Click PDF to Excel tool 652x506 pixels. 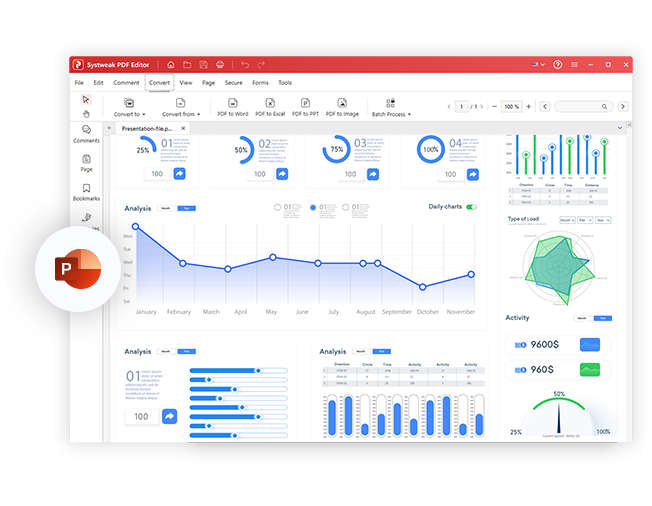(270, 107)
